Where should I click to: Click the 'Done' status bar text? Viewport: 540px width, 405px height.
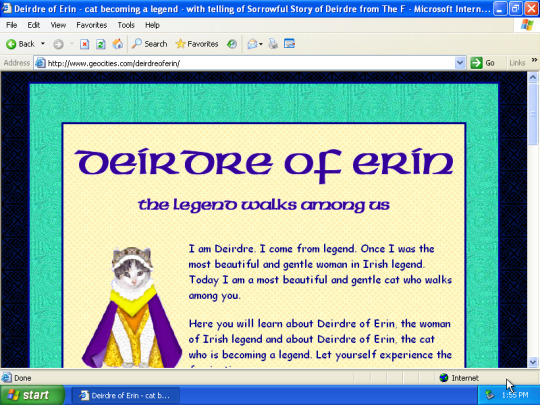tap(23, 378)
